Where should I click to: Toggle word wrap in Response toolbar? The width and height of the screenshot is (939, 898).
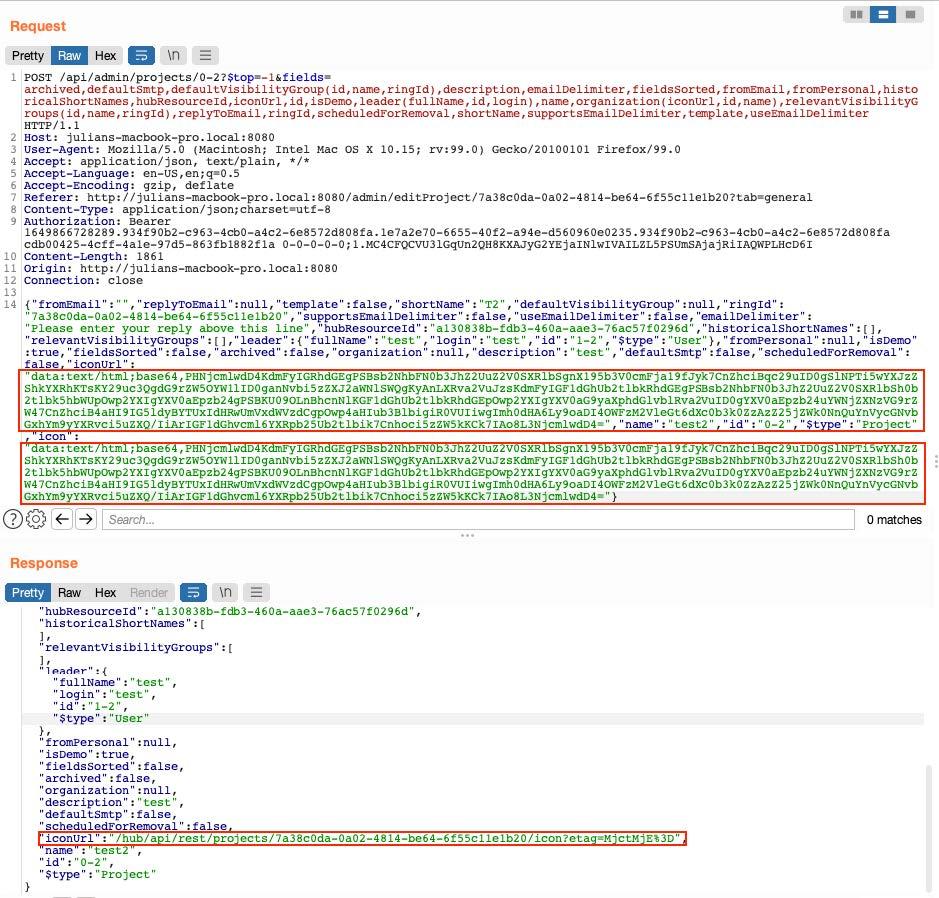(193, 592)
